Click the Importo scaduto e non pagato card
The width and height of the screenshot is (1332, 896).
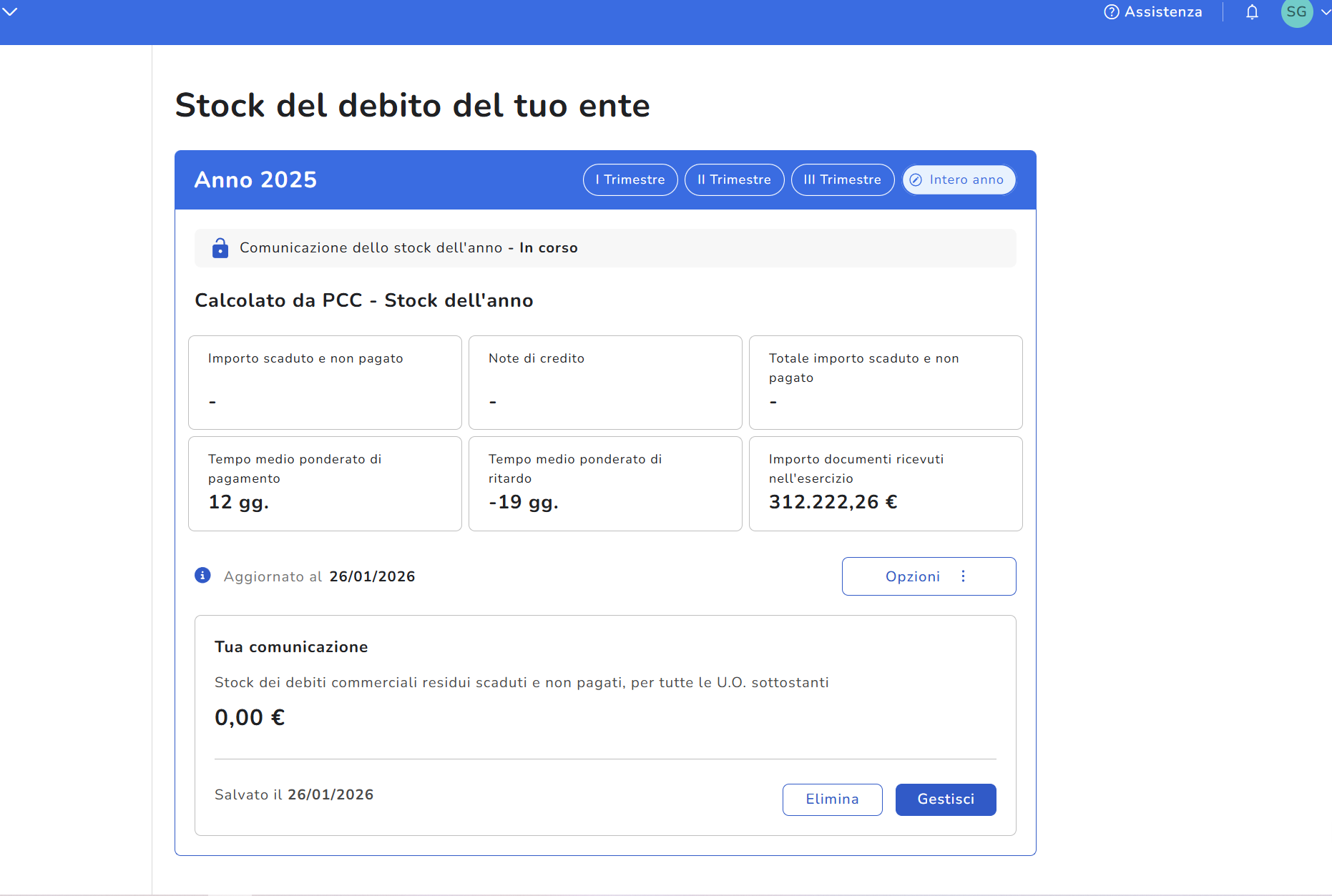click(325, 383)
